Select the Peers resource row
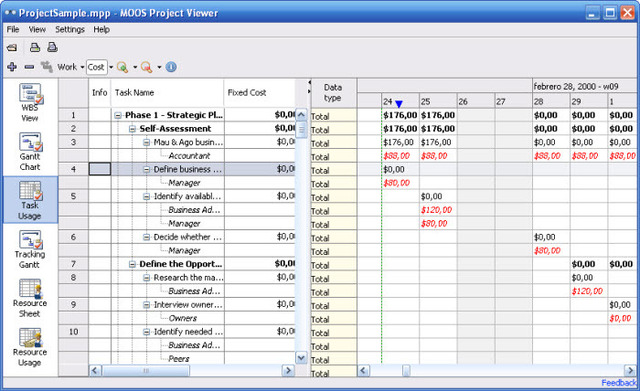Screen dimensions: 640x391 click(x=179, y=359)
